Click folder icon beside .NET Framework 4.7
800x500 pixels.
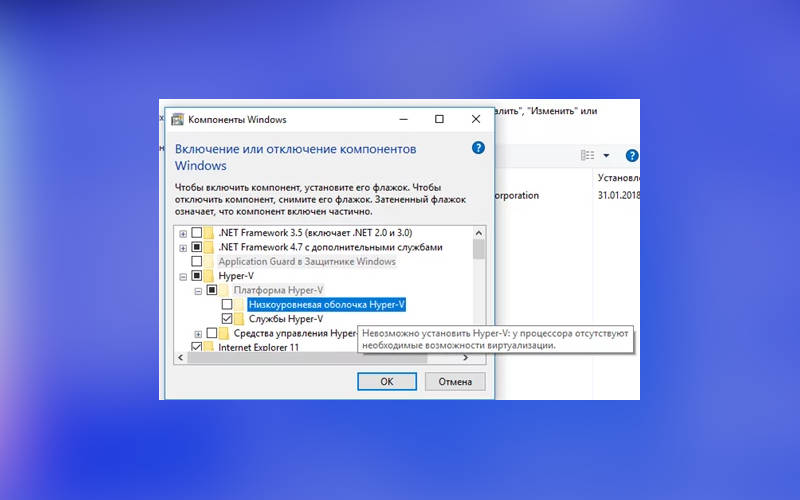(209, 247)
